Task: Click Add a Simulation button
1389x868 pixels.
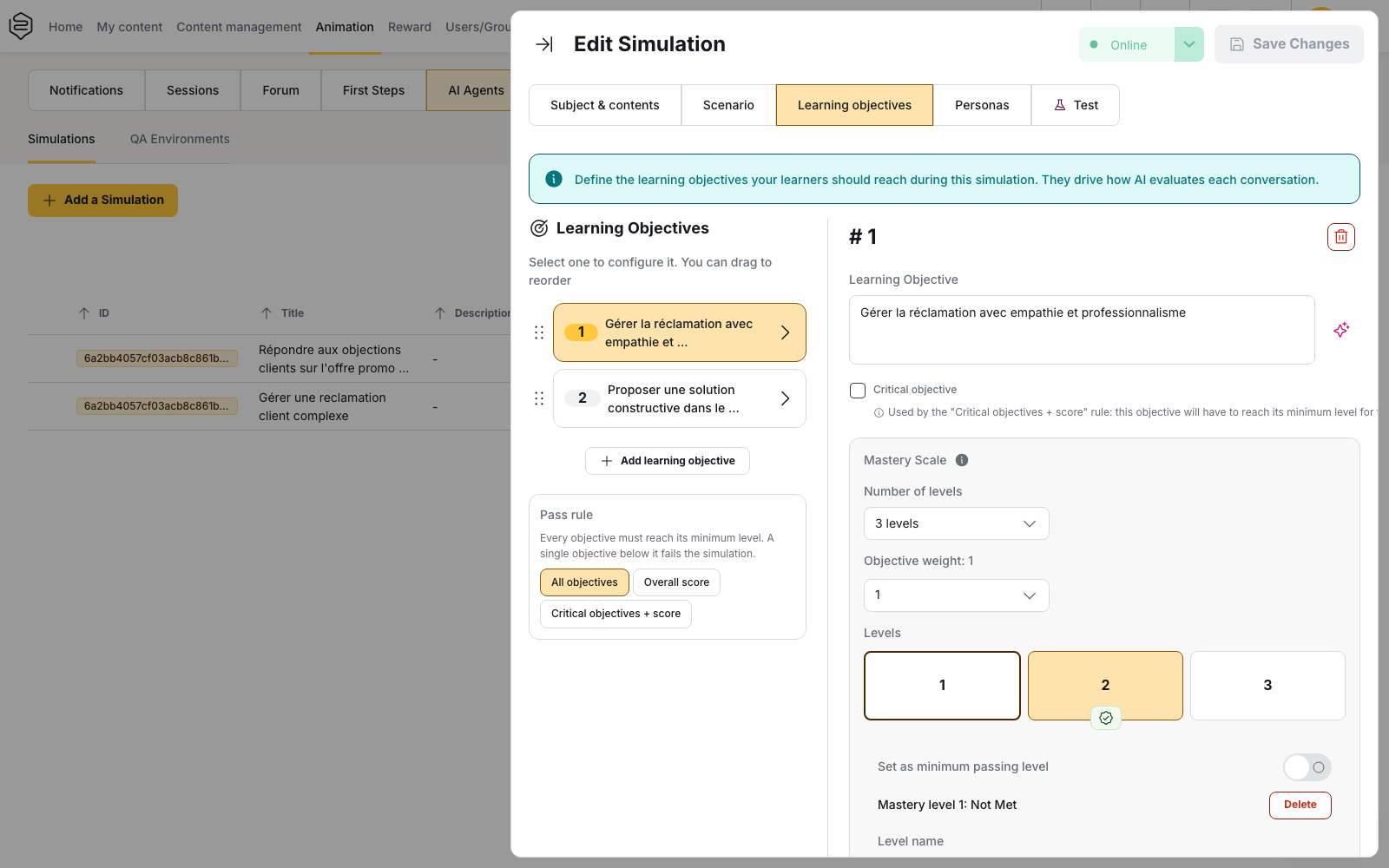Action: click(x=102, y=201)
